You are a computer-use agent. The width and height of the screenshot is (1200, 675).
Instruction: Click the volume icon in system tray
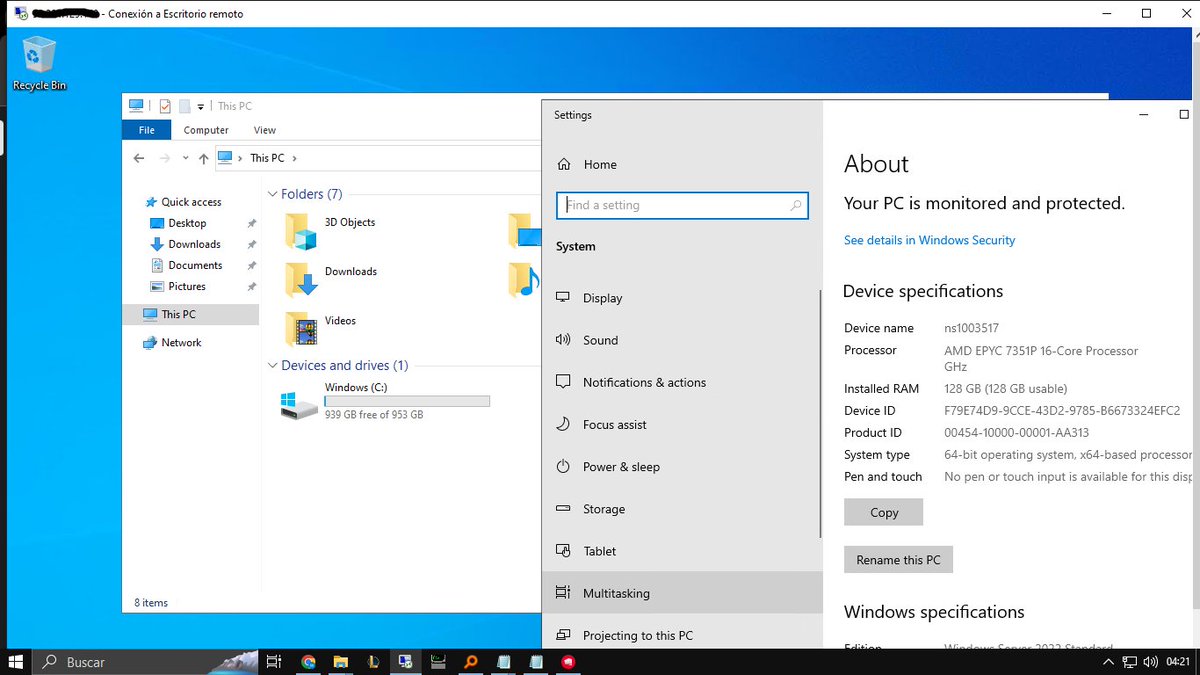1149,662
